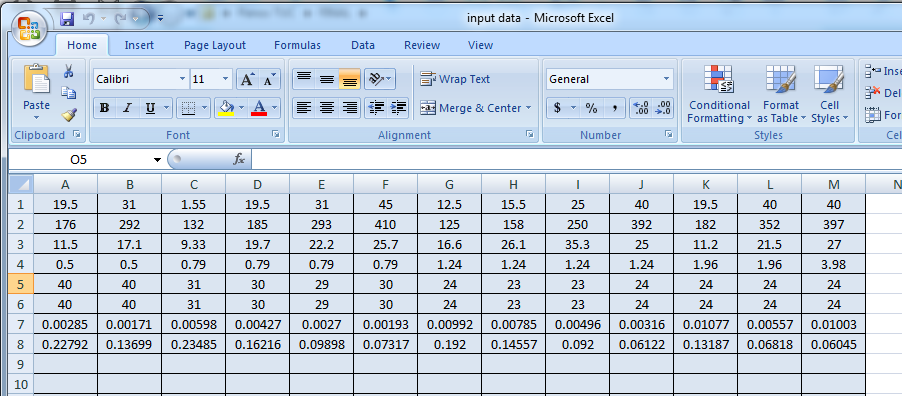This screenshot has width=902, height=396.
Task: Copy selection with Copy icon
Action: pos(69,93)
